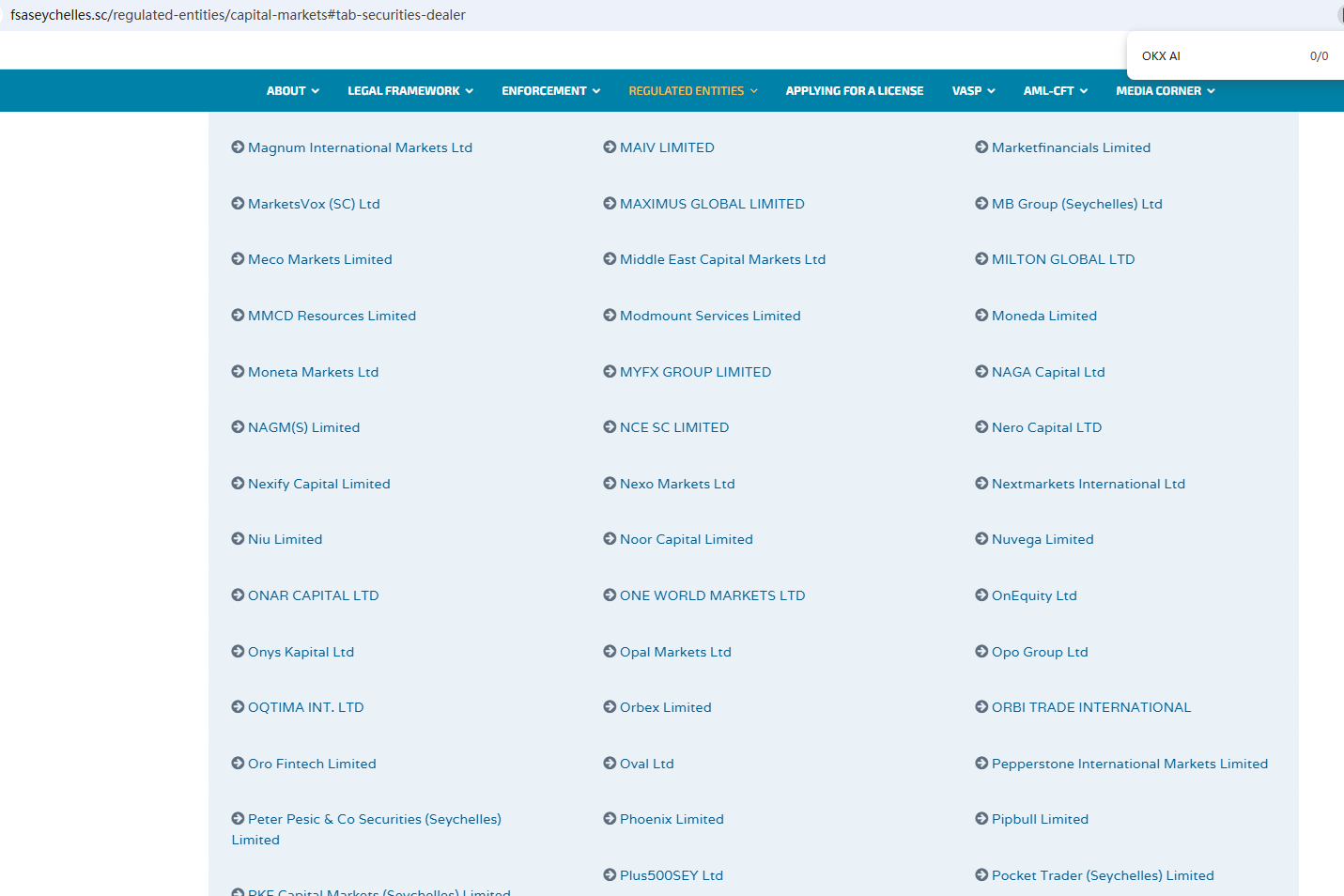Click arrow icon beside Nuvega Limited
This screenshot has width=1344, height=896.
pos(981,539)
